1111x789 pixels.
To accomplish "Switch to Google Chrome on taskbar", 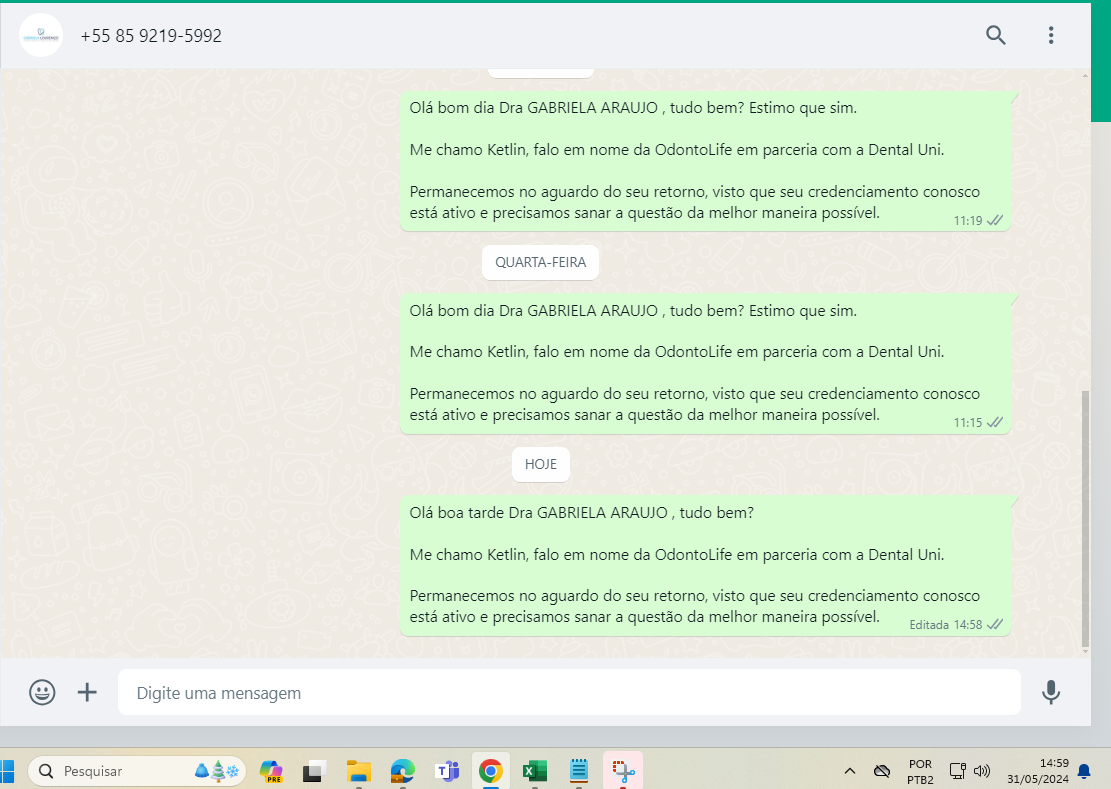I will click(x=490, y=771).
